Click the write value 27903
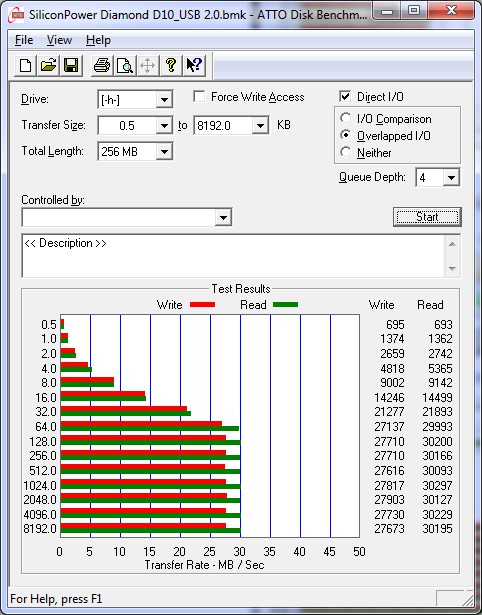The width and height of the screenshot is (482, 615). [389, 500]
